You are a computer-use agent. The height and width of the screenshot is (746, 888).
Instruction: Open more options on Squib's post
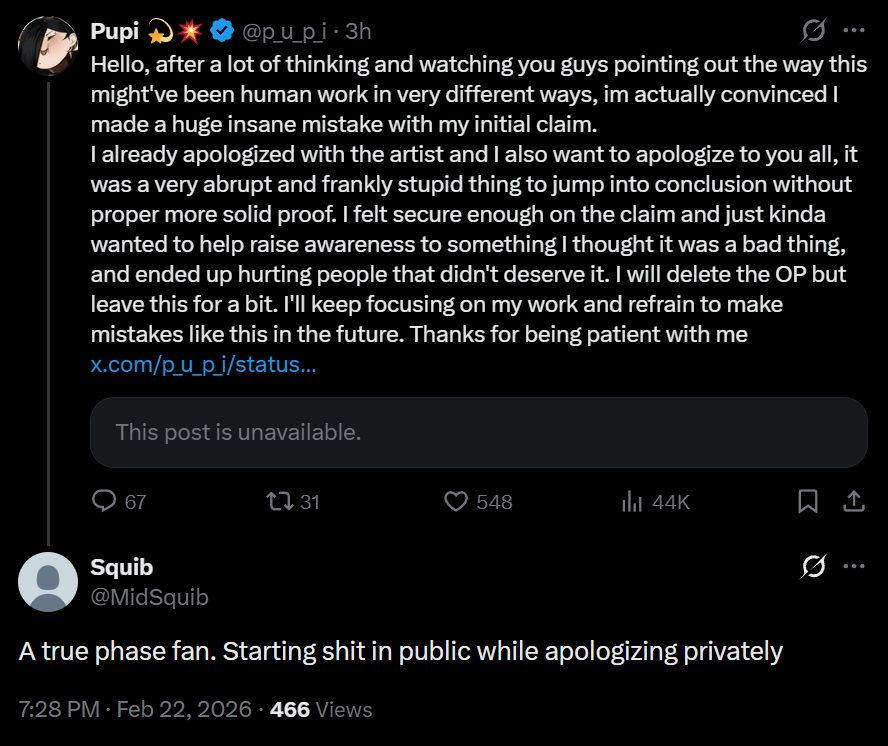853,567
